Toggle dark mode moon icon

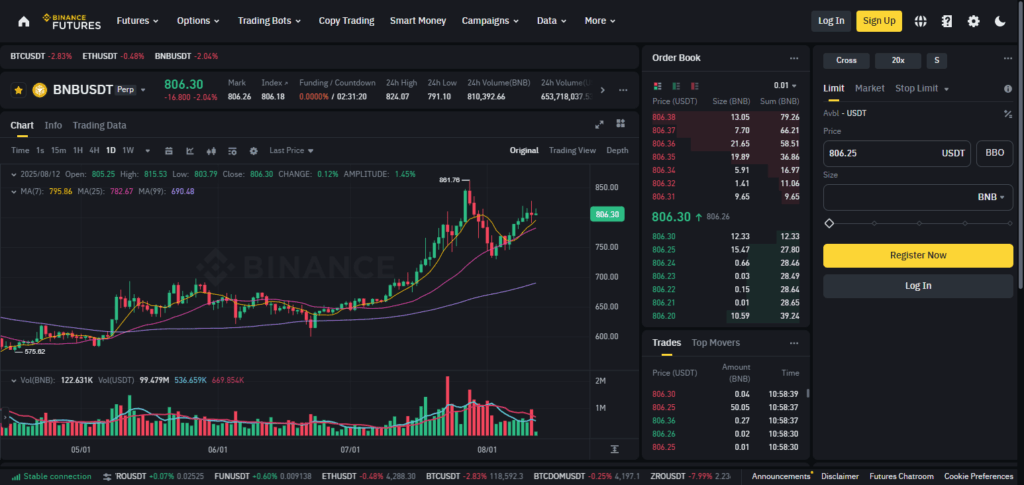[1000, 21]
